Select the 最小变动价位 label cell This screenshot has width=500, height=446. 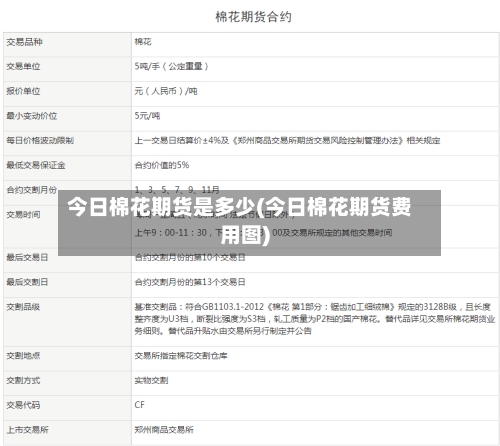(x=67, y=119)
